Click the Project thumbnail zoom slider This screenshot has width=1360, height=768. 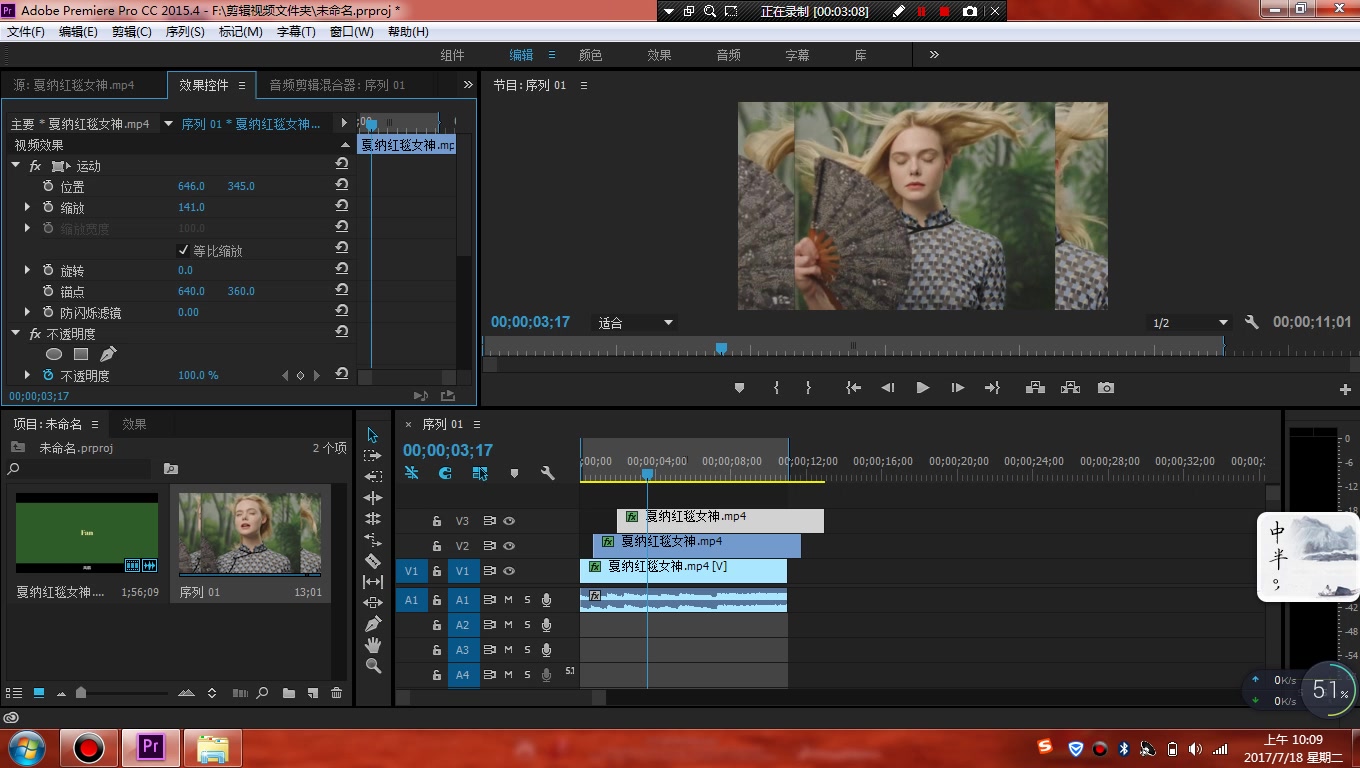(81, 693)
